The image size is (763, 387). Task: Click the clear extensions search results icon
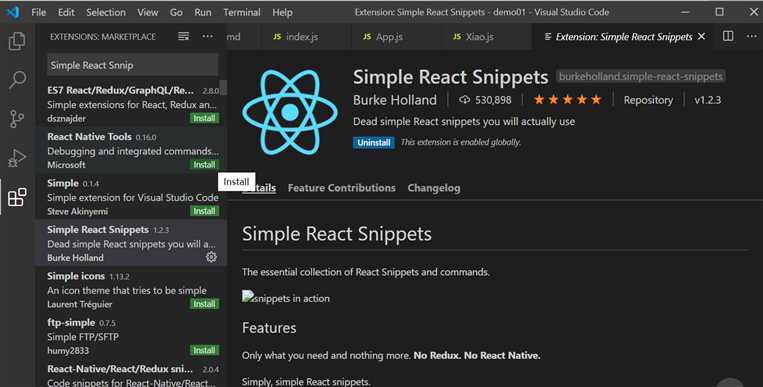[x=183, y=37]
